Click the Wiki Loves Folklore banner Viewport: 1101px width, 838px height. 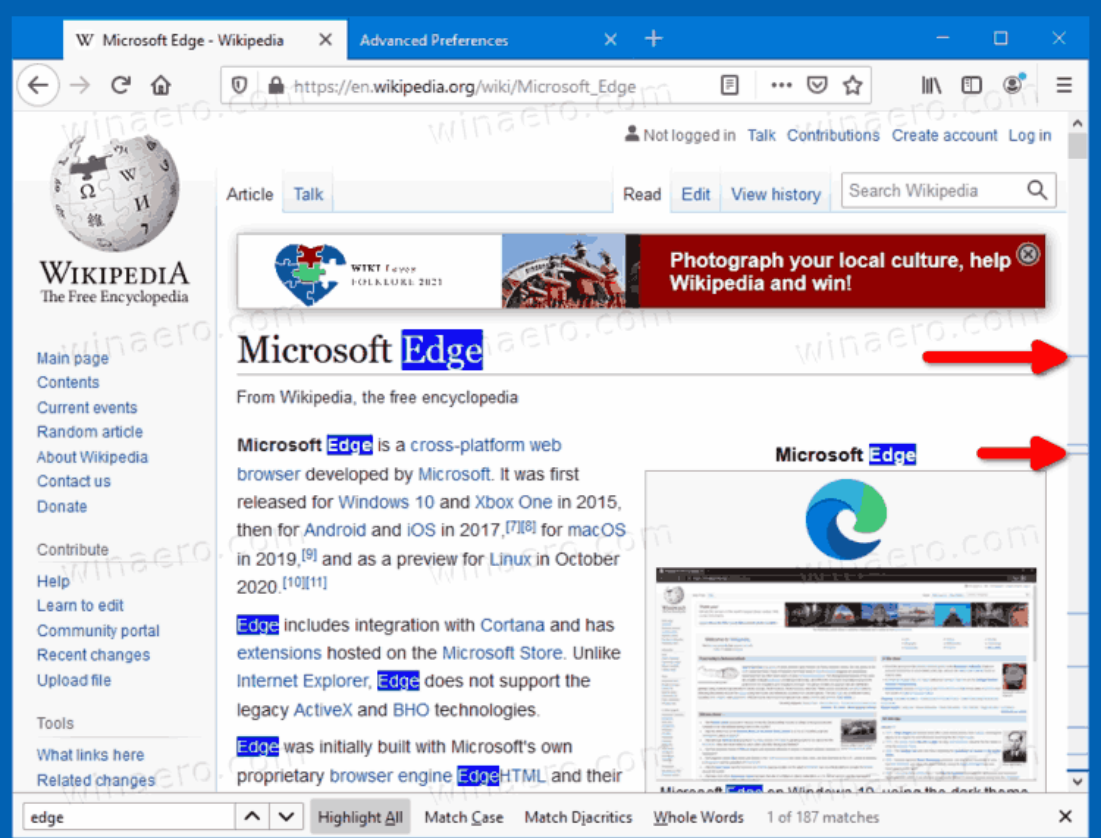click(640, 271)
